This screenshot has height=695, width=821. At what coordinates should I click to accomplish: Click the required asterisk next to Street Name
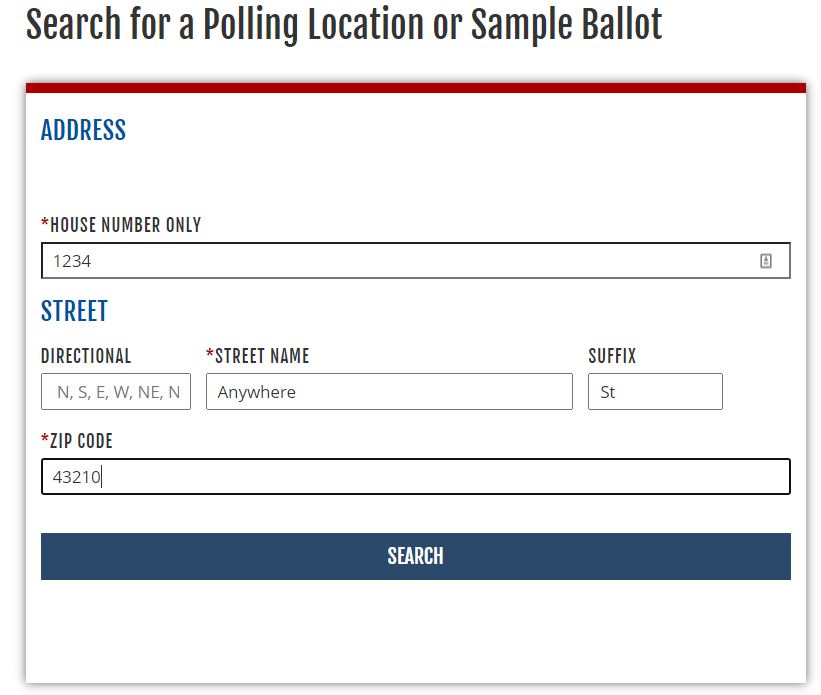click(x=210, y=355)
